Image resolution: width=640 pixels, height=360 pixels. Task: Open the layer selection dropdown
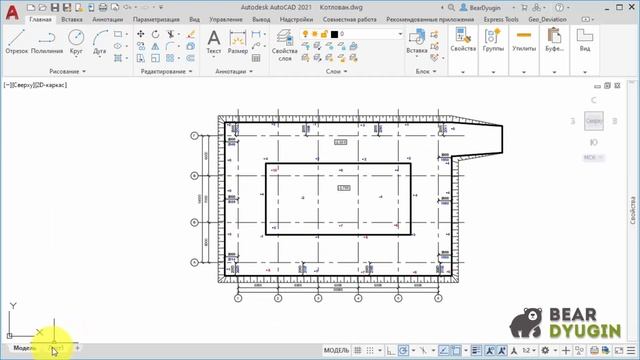(x=400, y=34)
